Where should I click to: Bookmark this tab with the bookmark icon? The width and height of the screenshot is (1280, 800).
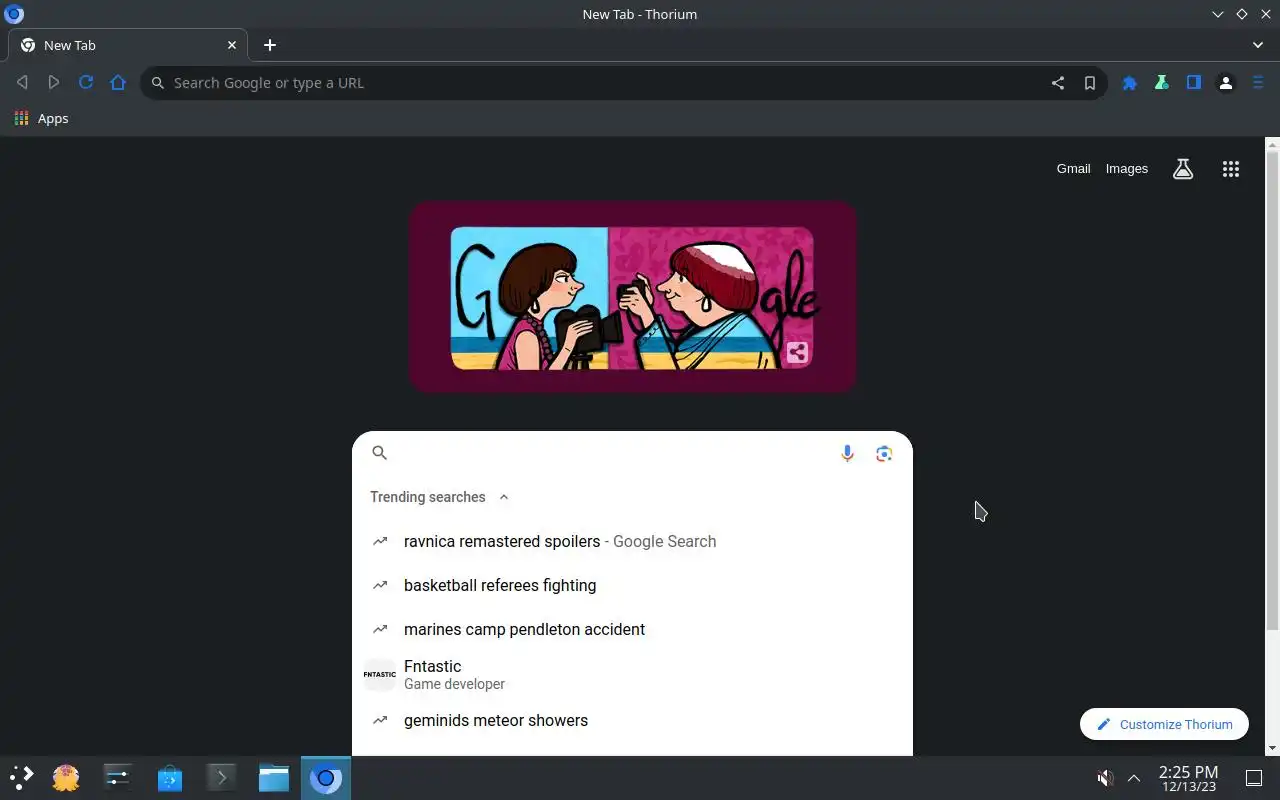click(x=1089, y=83)
